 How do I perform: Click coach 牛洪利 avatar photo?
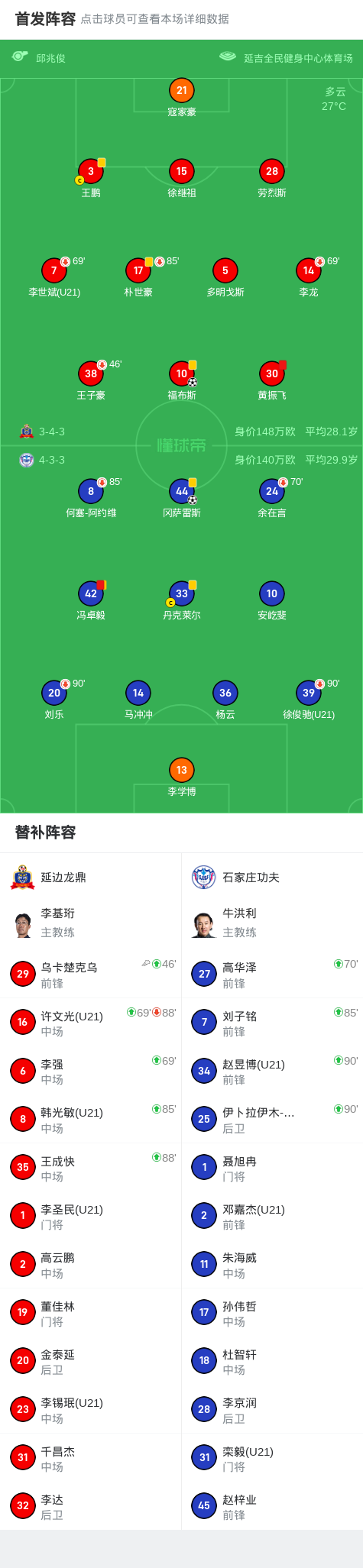[x=203, y=923]
